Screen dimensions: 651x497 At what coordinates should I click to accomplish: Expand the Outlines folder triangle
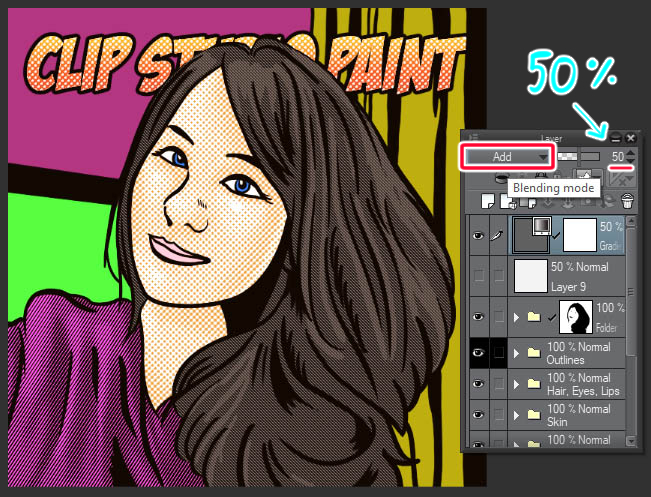(x=516, y=353)
